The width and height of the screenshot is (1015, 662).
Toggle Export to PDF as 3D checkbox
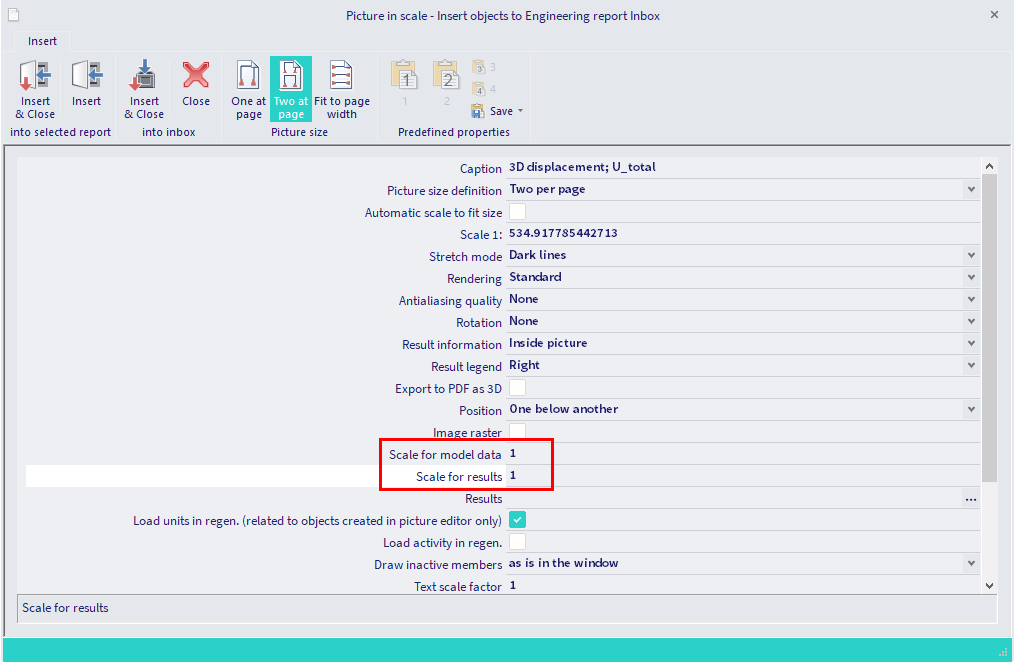(518, 388)
